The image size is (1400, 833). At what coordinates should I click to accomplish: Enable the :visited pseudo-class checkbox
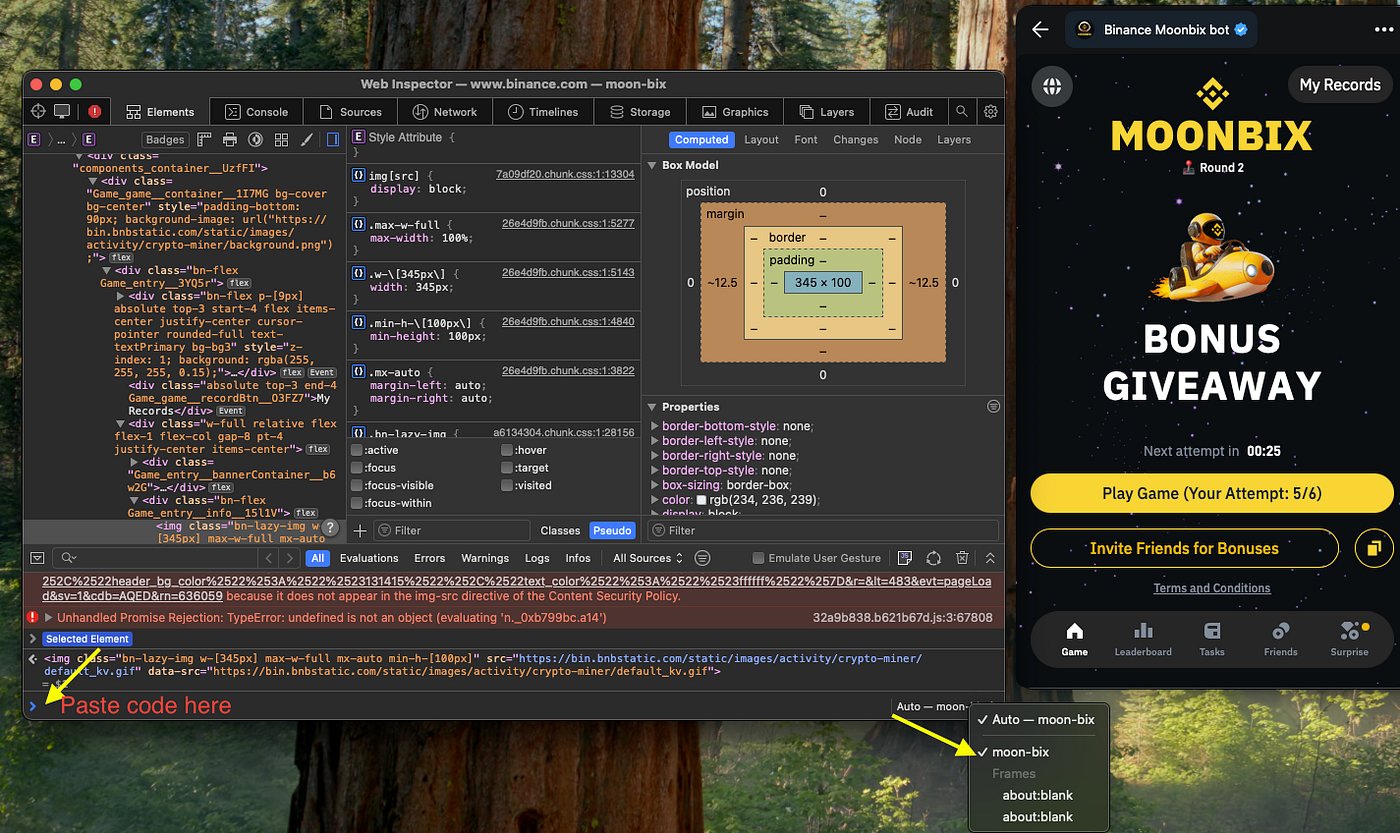(507, 485)
